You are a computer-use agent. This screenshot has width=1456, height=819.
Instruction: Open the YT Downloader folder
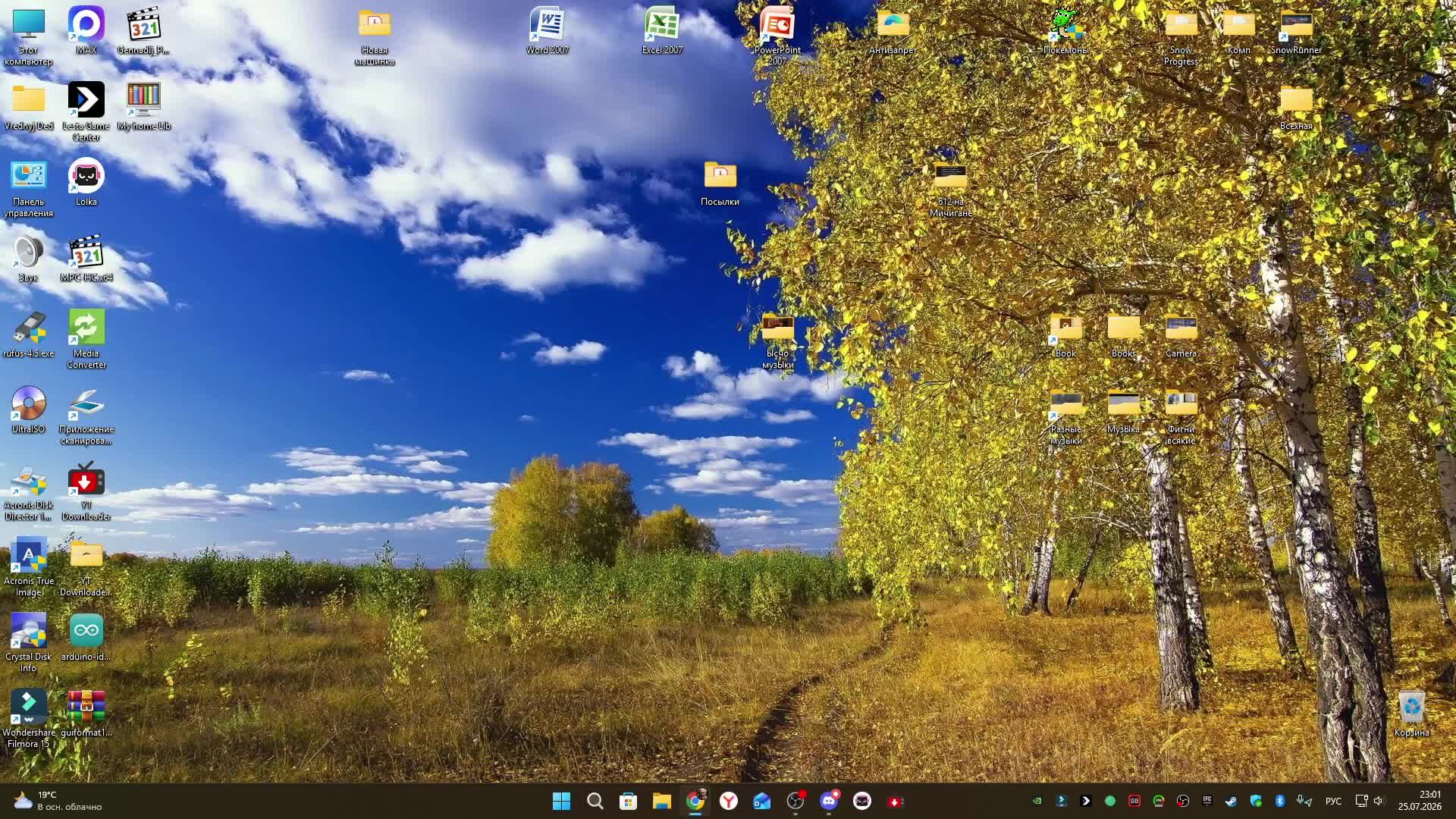pos(86,567)
